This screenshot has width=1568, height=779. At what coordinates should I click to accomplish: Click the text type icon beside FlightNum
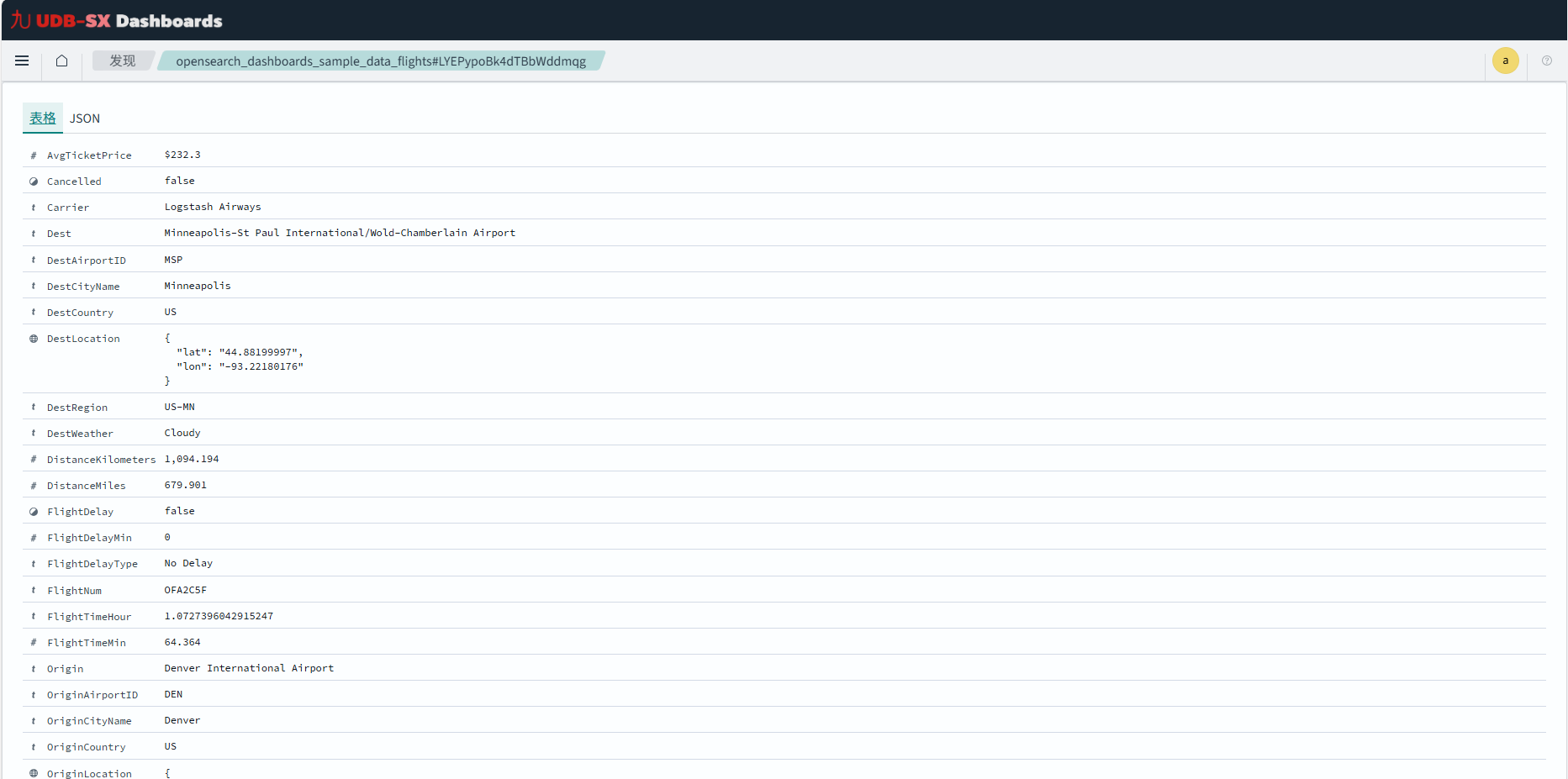[33, 590]
